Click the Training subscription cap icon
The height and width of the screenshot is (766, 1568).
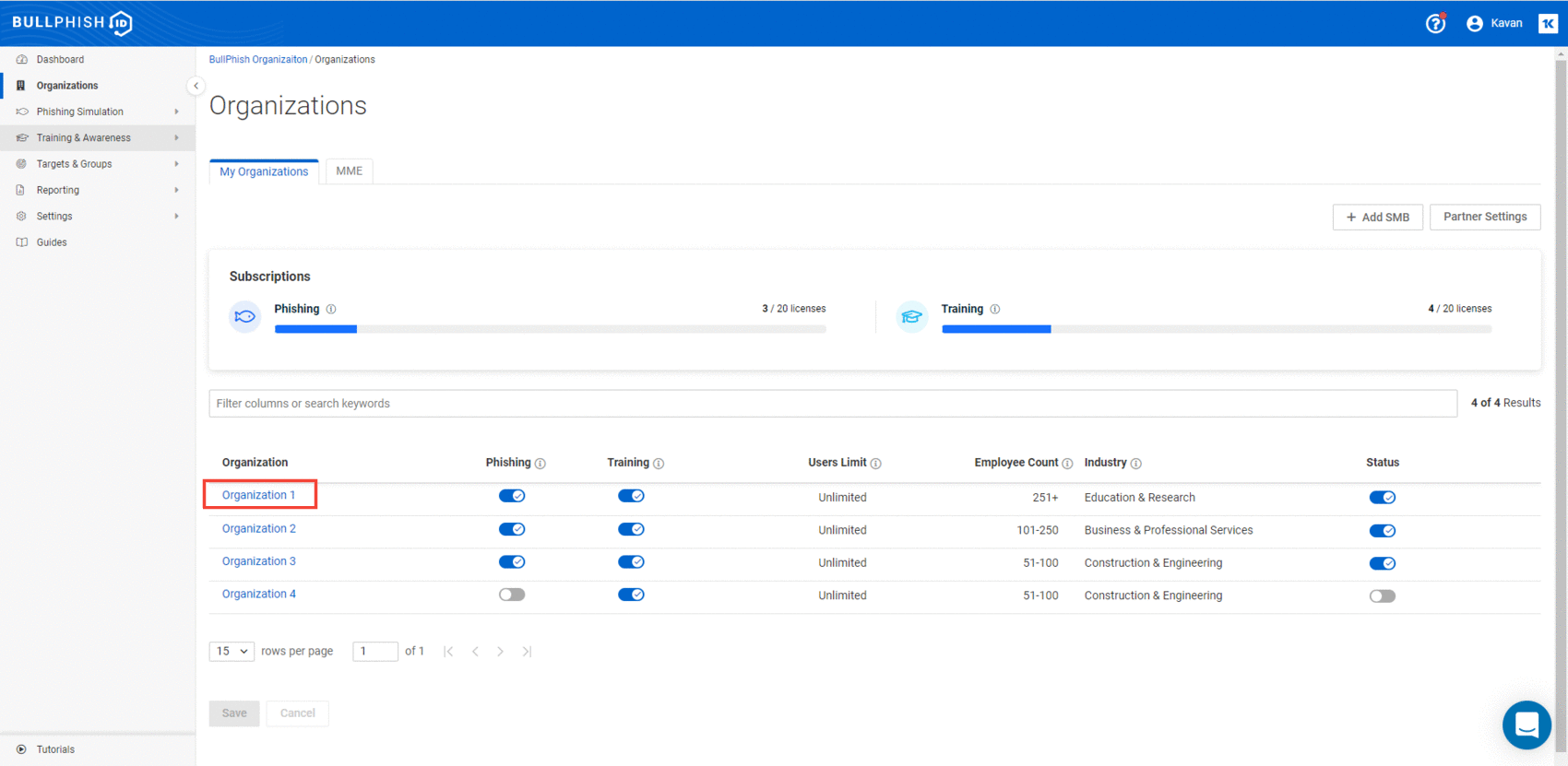[911, 316]
